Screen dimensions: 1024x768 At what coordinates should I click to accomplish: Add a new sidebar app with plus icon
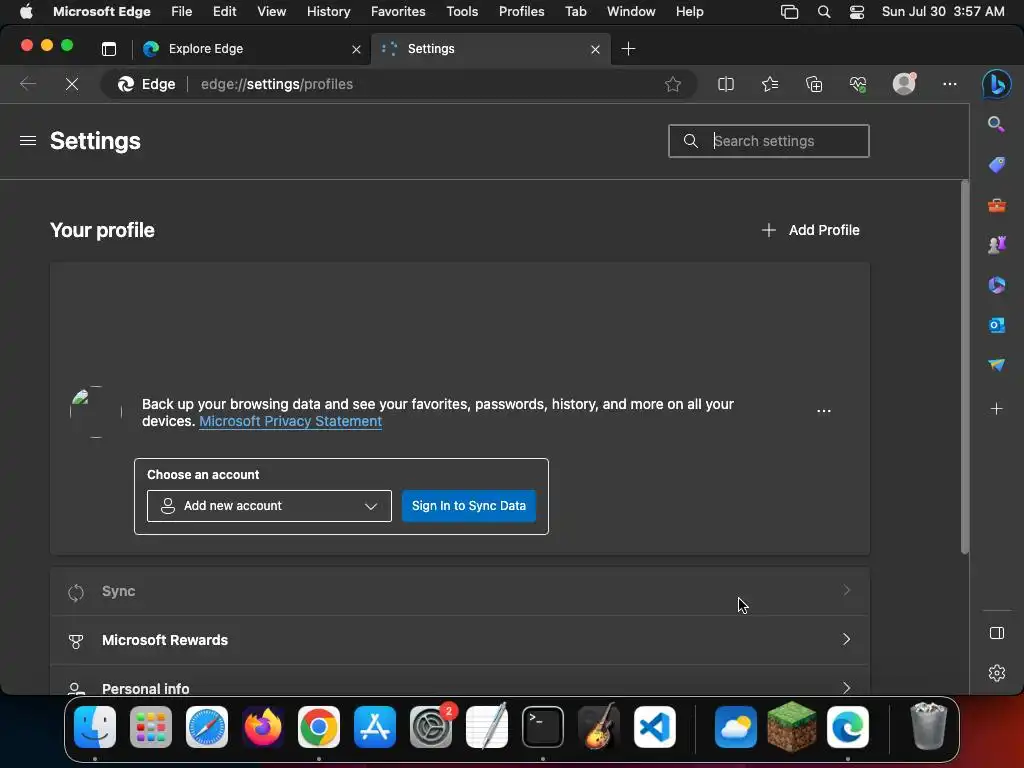click(996, 409)
